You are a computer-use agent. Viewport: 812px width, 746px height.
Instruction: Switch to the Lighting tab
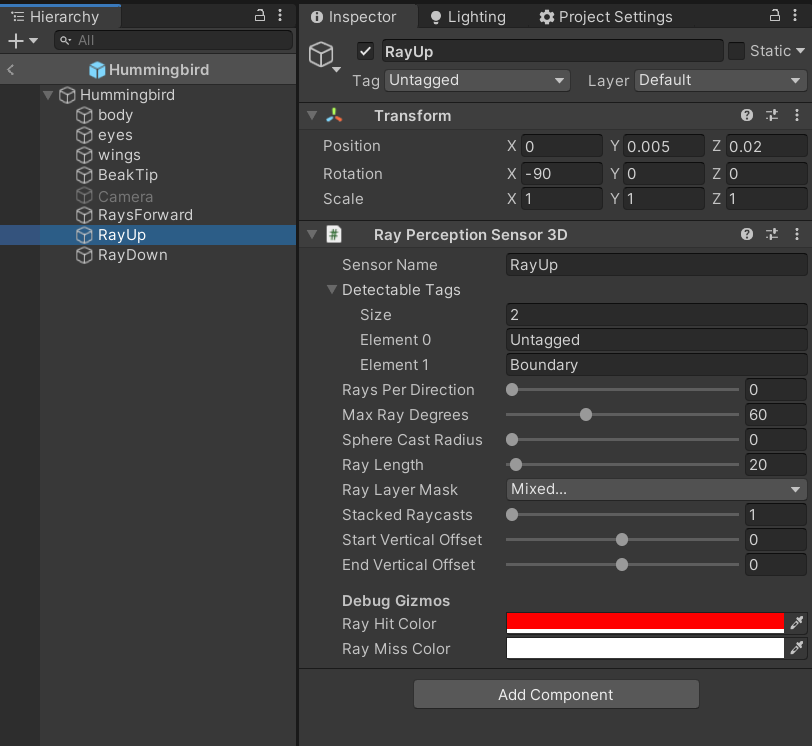pyautogui.click(x=468, y=17)
